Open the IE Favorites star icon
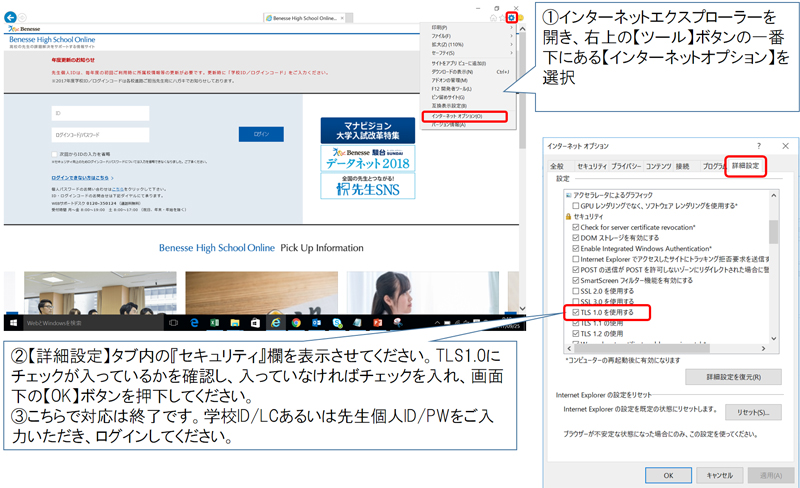This screenshot has height=488, width=800. (502, 18)
